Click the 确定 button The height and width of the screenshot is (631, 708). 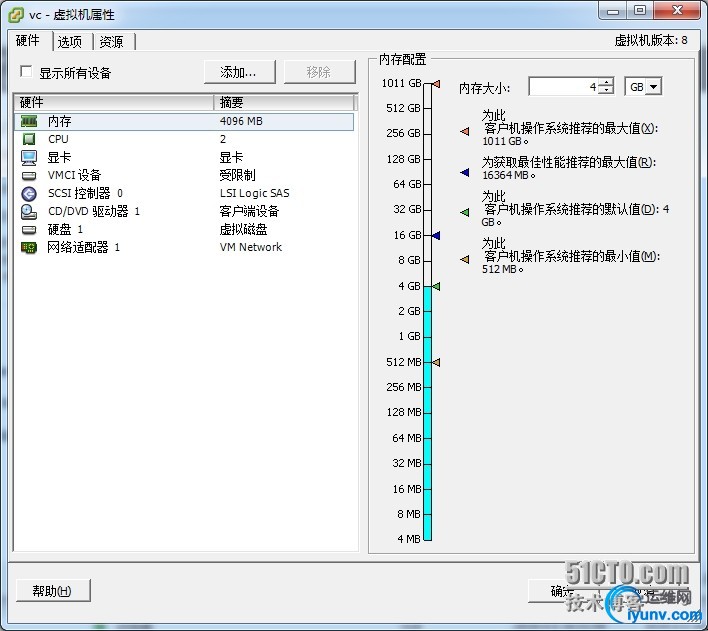click(x=562, y=591)
